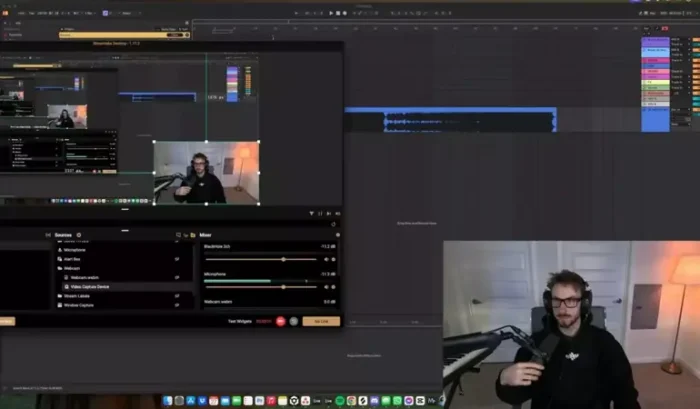Mute the Microphone mixer channel
700x409 pixels.
(326, 287)
